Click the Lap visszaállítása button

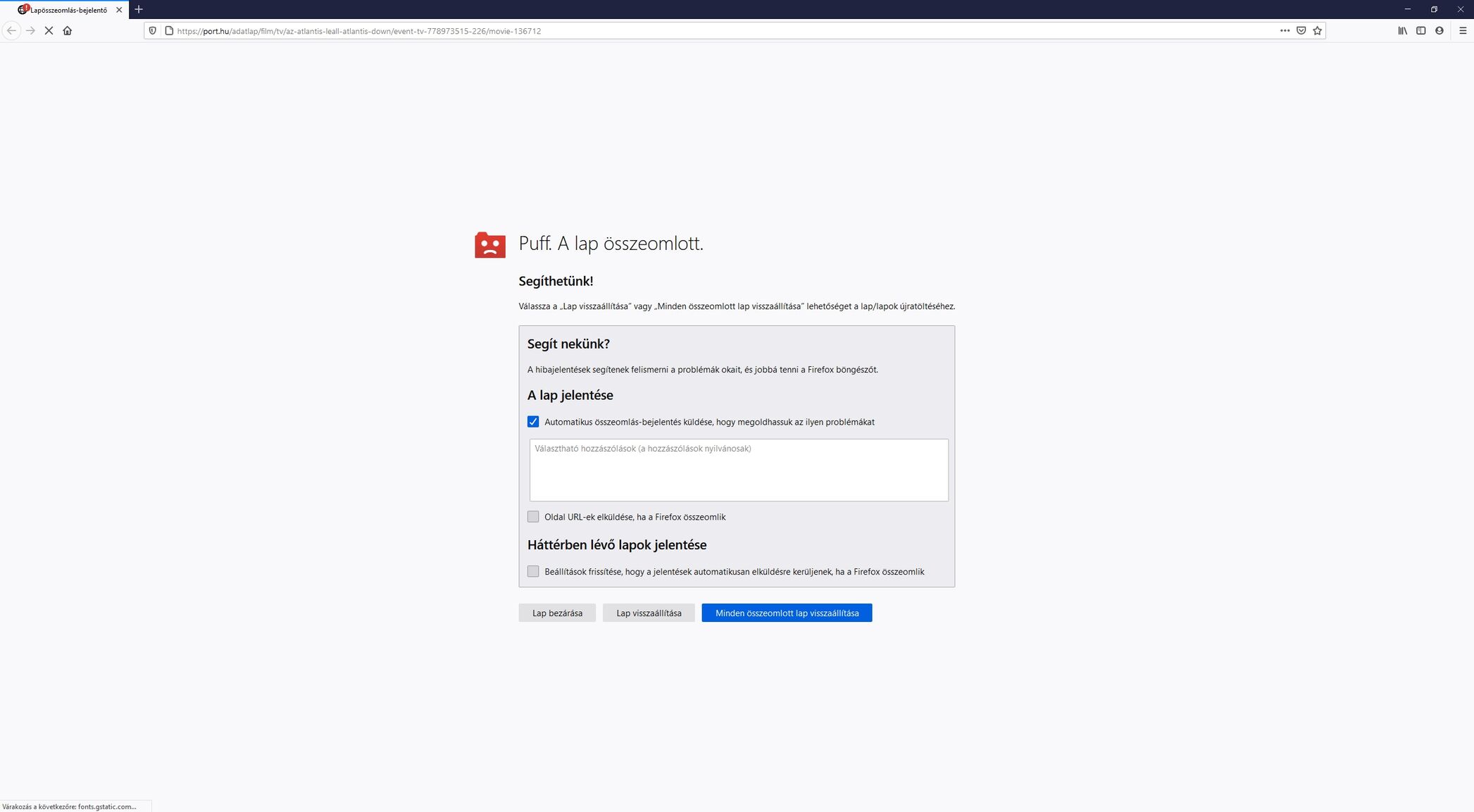click(x=649, y=613)
